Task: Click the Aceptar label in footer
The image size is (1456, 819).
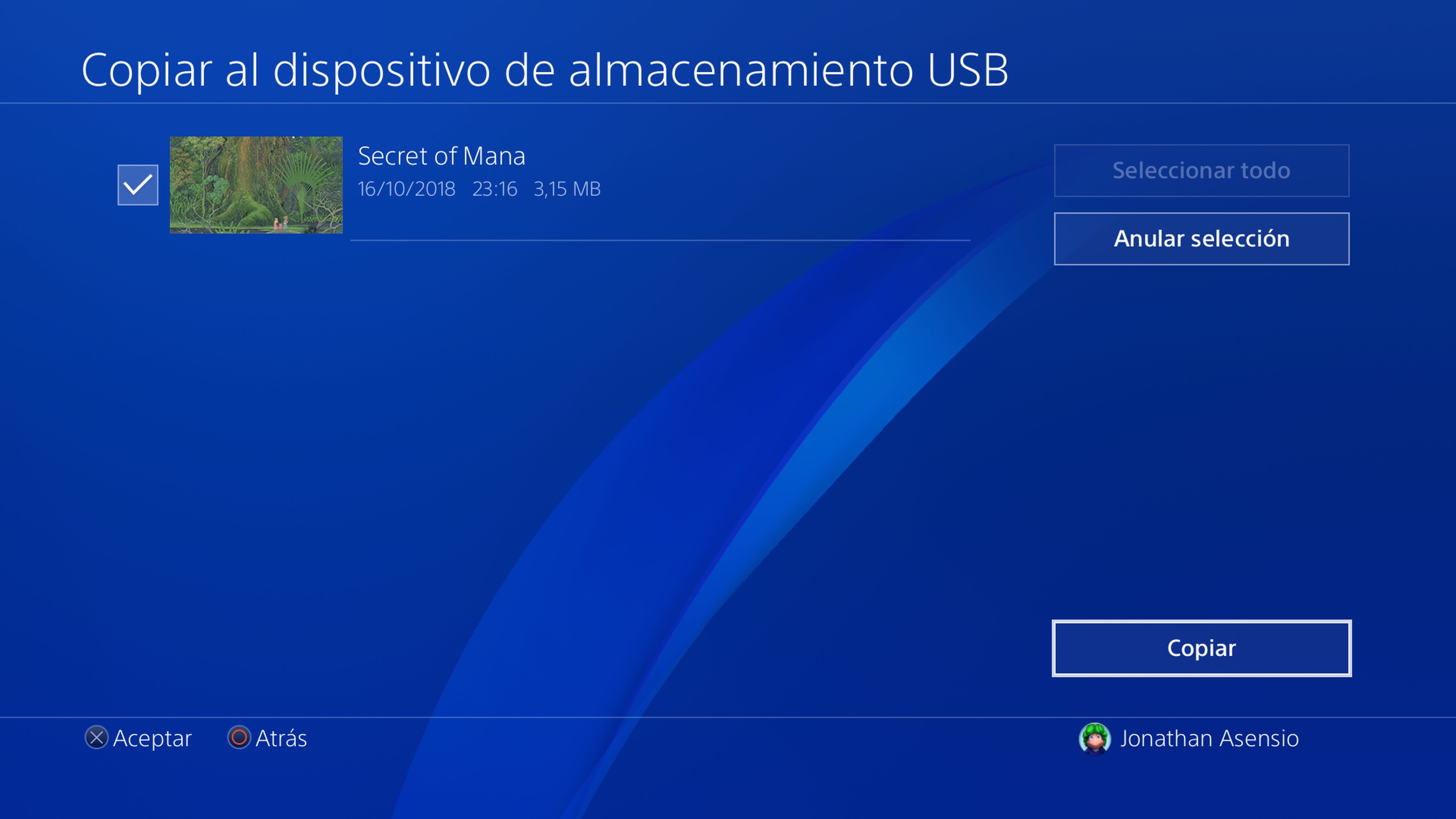Action: (x=152, y=739)
